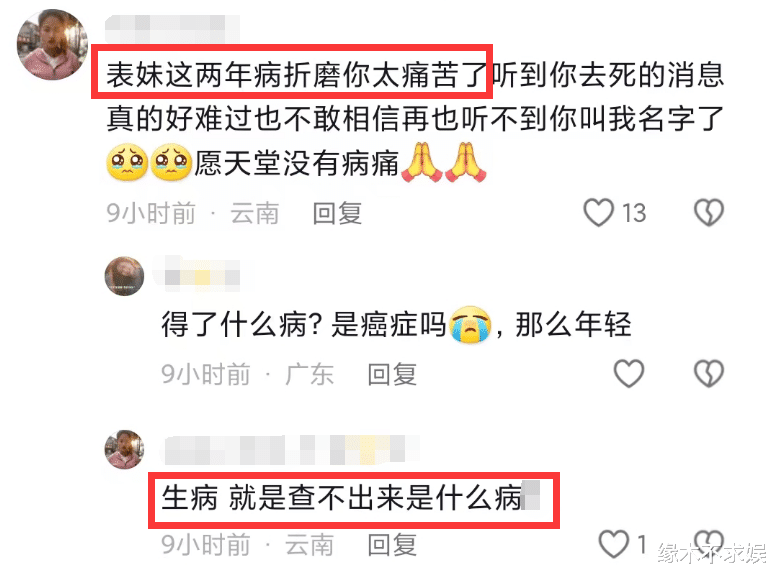Open the top commenter's profile avatar
Viewport: 778px width, 578px height.
click(x=53, y=45)
